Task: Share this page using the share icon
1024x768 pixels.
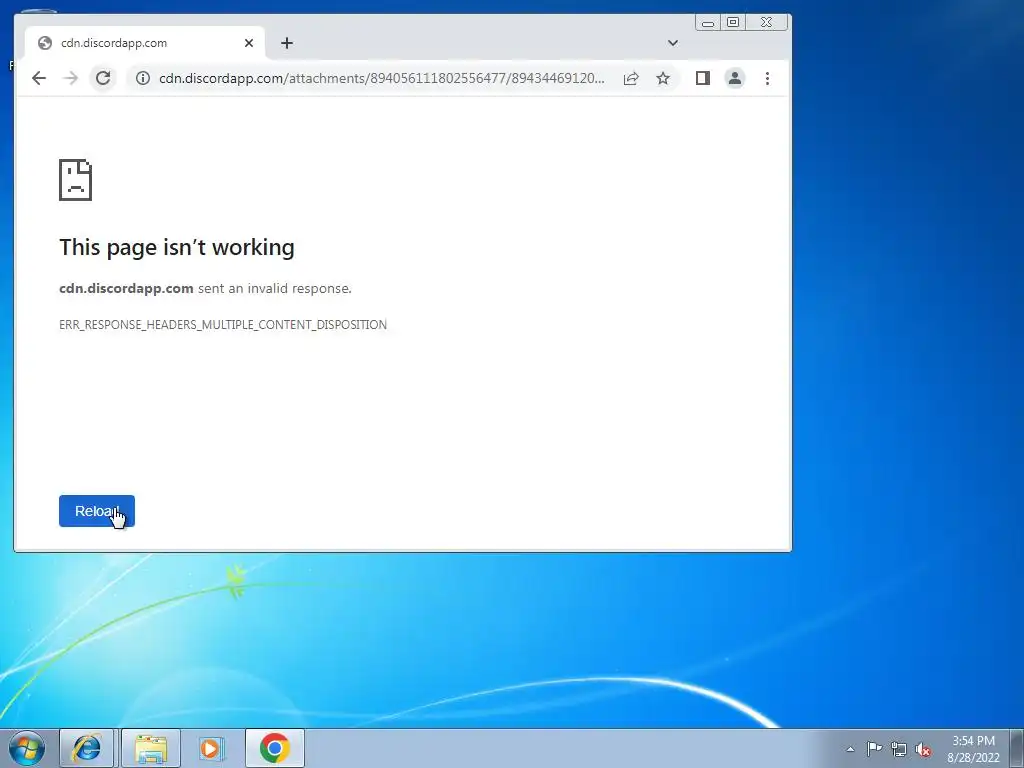Action: [x=631, y=78]
